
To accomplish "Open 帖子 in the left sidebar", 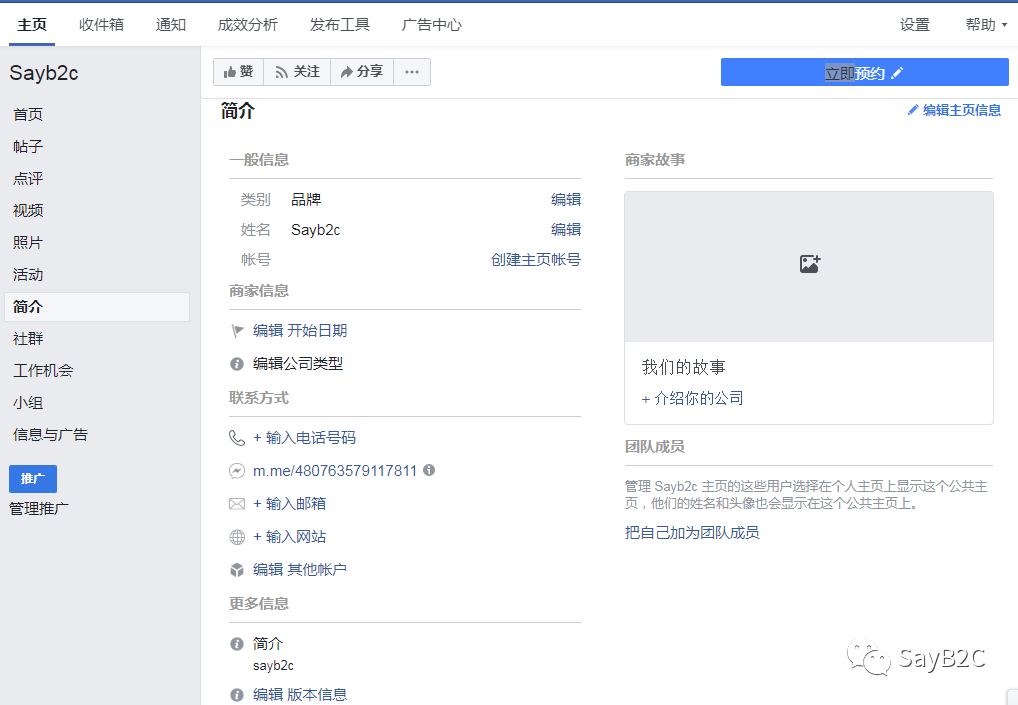I will [28, 147].
